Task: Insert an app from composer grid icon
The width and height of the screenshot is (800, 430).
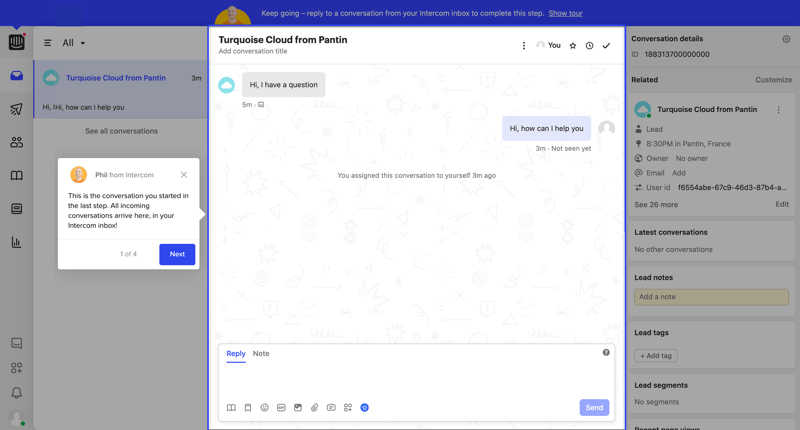Action: pyautogui.click(x=348, y=408)
